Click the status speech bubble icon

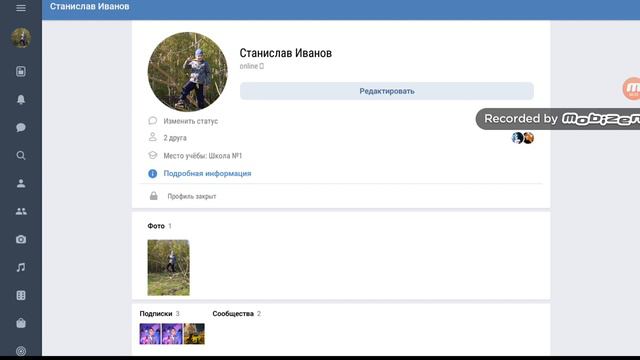point(153,121)
